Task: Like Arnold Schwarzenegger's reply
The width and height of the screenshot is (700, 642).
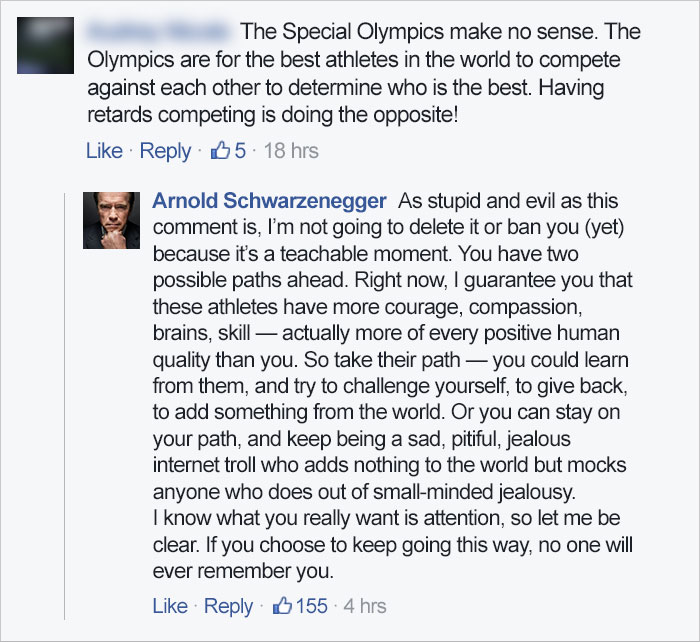Action: click(170, 606)
